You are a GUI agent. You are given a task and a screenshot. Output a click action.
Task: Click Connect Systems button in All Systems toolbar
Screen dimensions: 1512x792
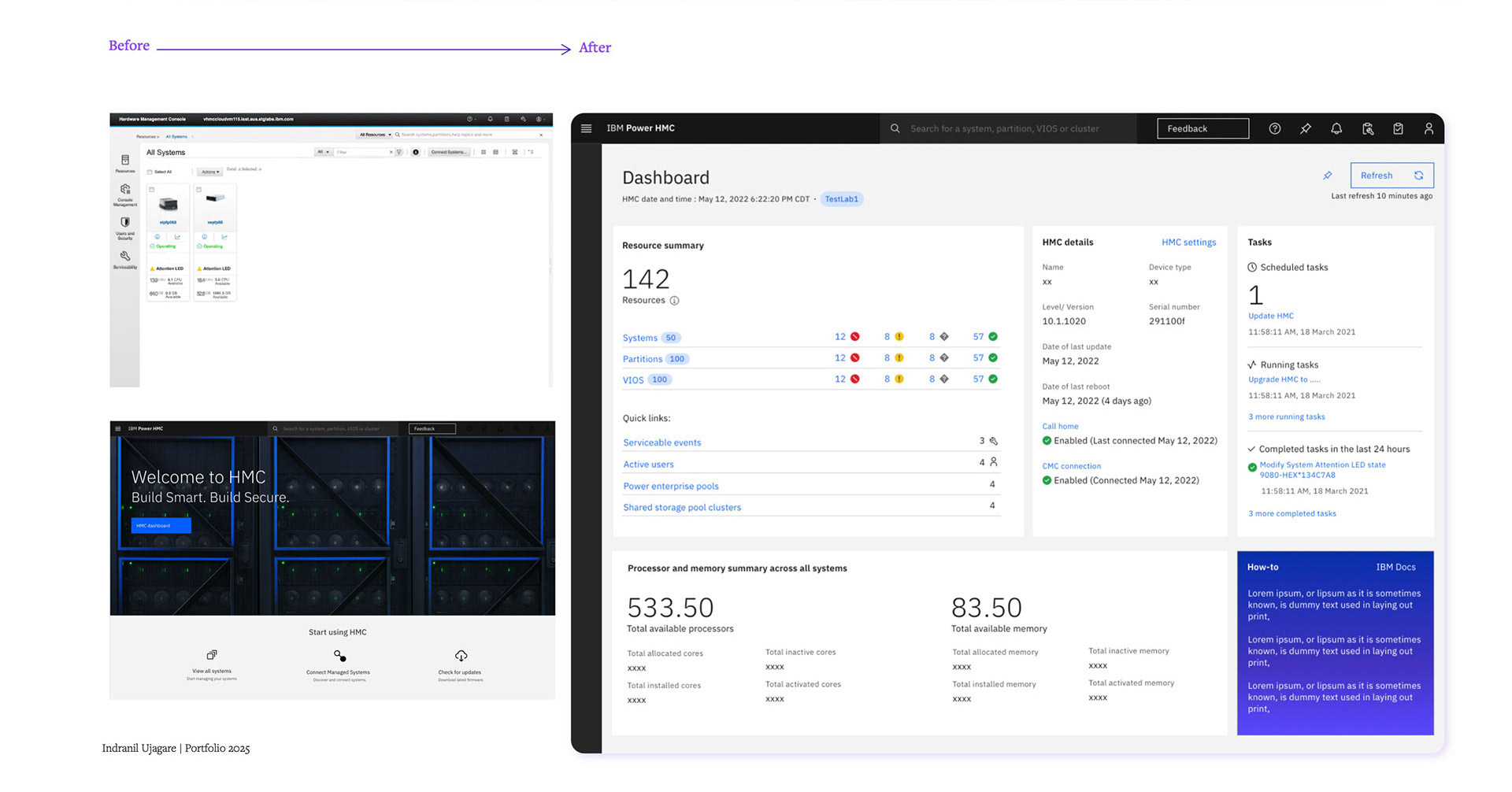[449, 152]
